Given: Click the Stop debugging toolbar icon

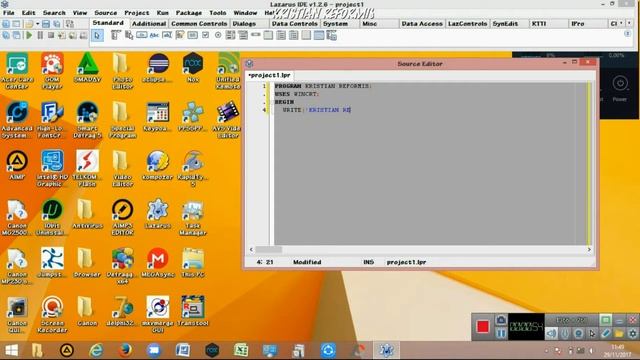Looking at the screenshot, I should [51, 36].
